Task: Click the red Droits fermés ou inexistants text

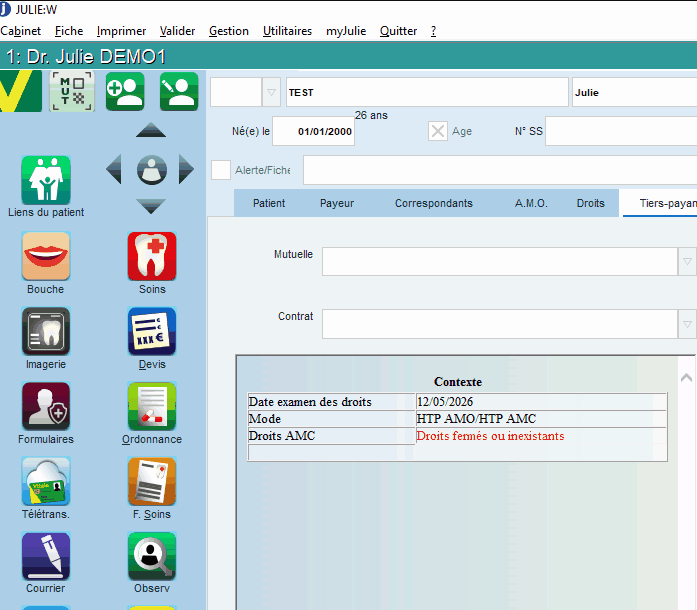Action: (490, 436)
